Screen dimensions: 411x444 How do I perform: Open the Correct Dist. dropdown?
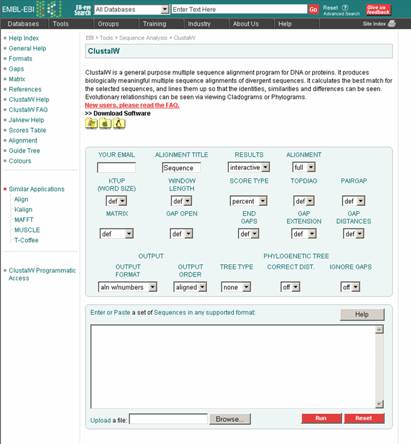(x=290, y=287)
